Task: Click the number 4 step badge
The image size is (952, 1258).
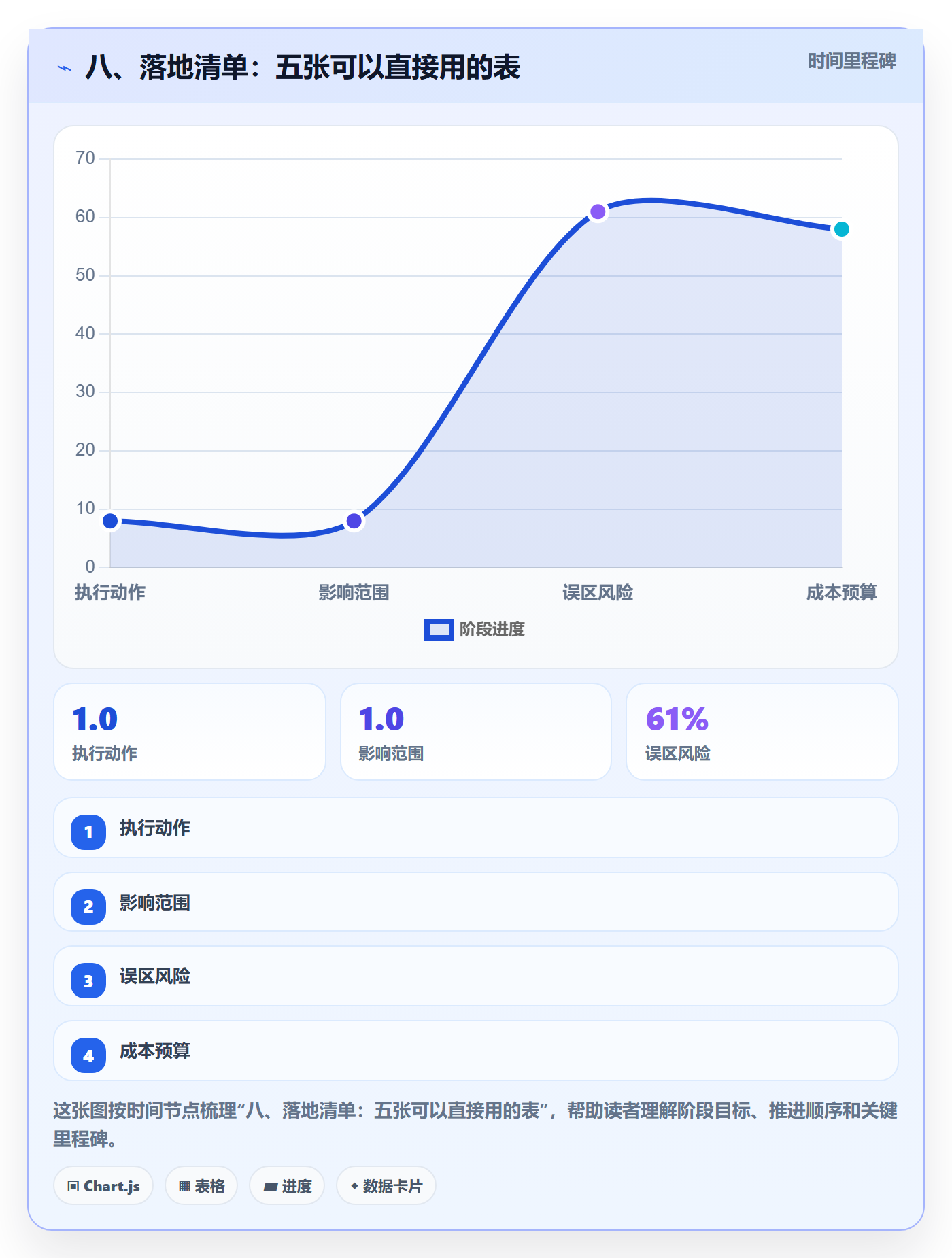Action: pos(88,1055)
